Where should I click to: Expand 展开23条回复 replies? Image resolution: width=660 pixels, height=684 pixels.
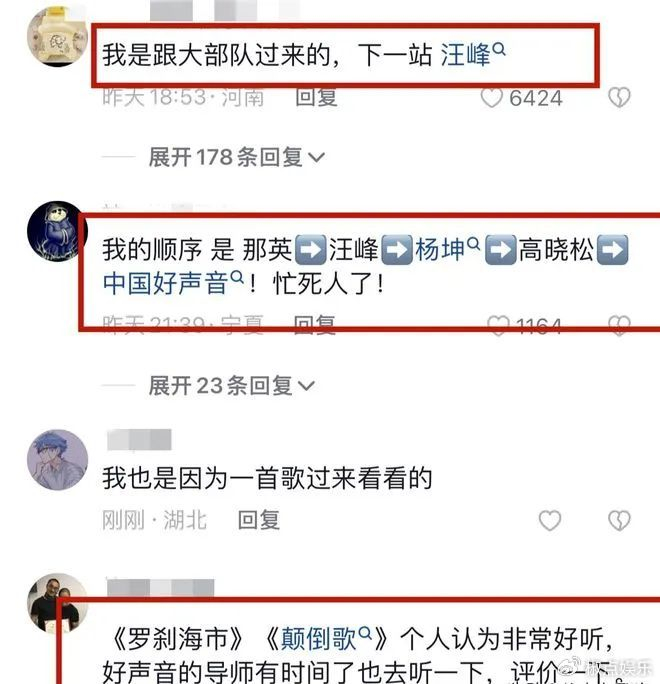click(231, 386)
